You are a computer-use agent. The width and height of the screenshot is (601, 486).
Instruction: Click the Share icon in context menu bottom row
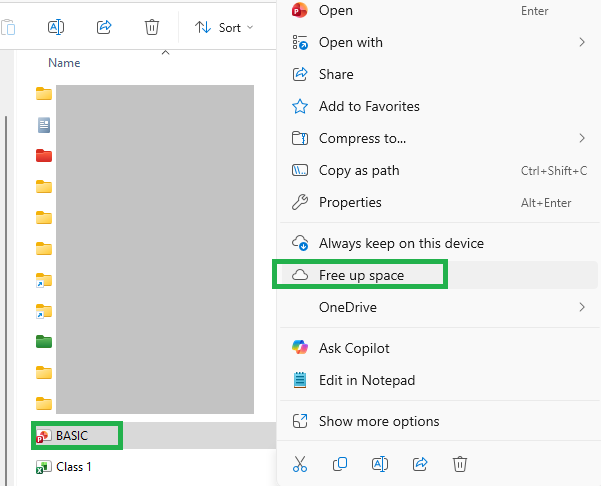click(420, 464)
